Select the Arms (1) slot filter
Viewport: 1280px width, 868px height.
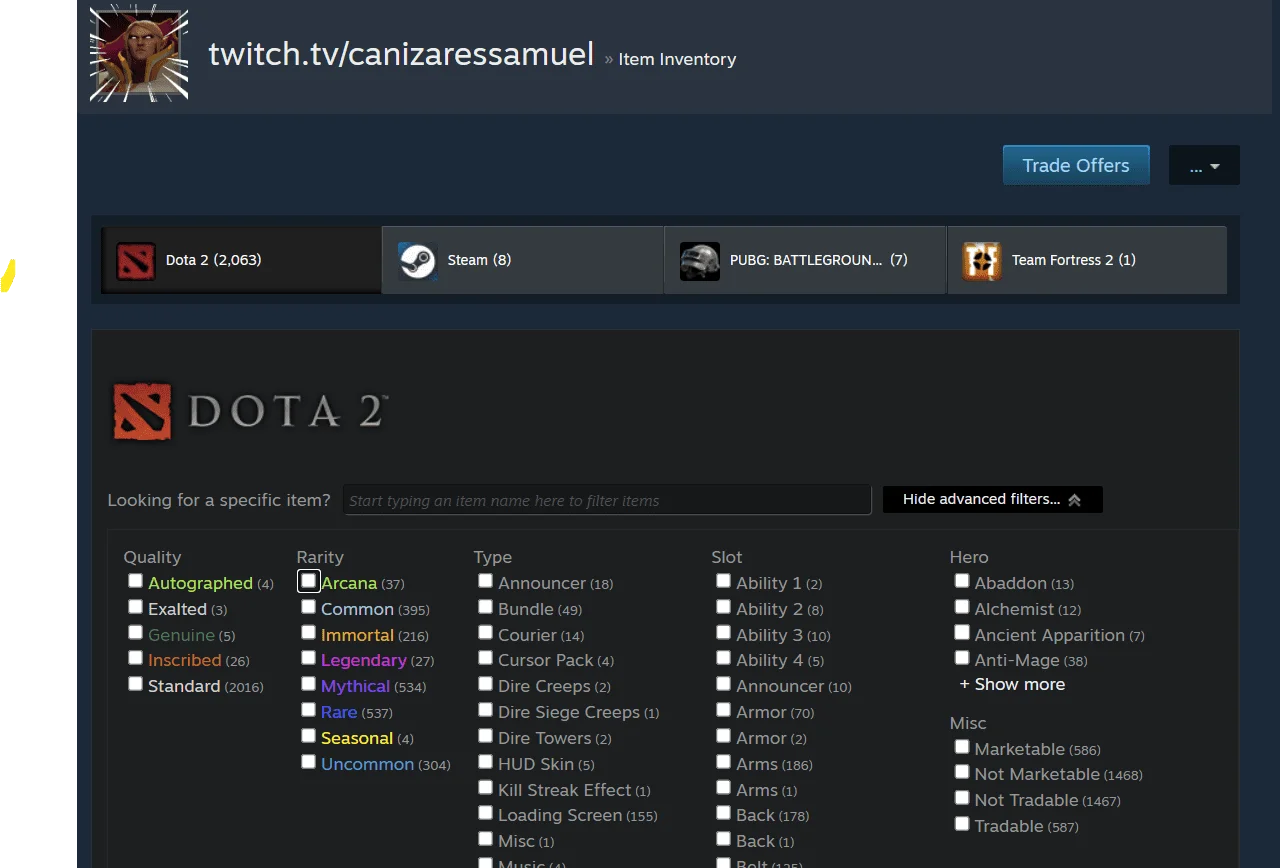723,788
